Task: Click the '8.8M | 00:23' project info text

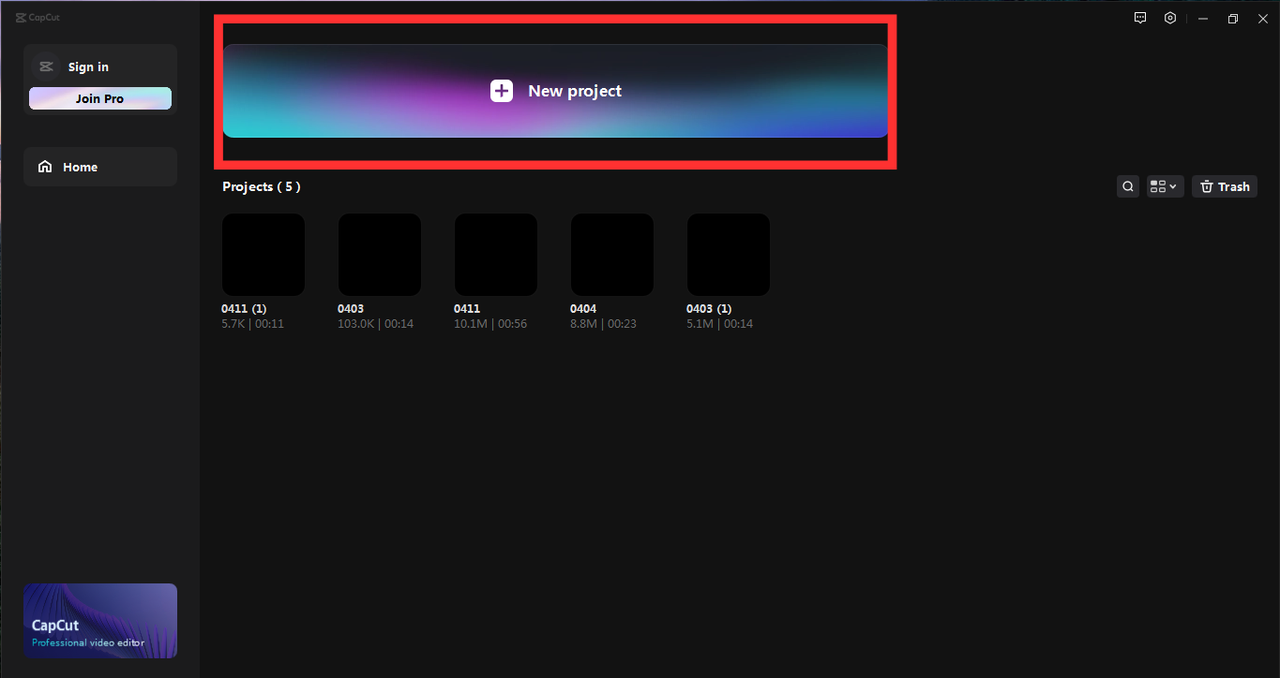Action: (x=603, y=324)
